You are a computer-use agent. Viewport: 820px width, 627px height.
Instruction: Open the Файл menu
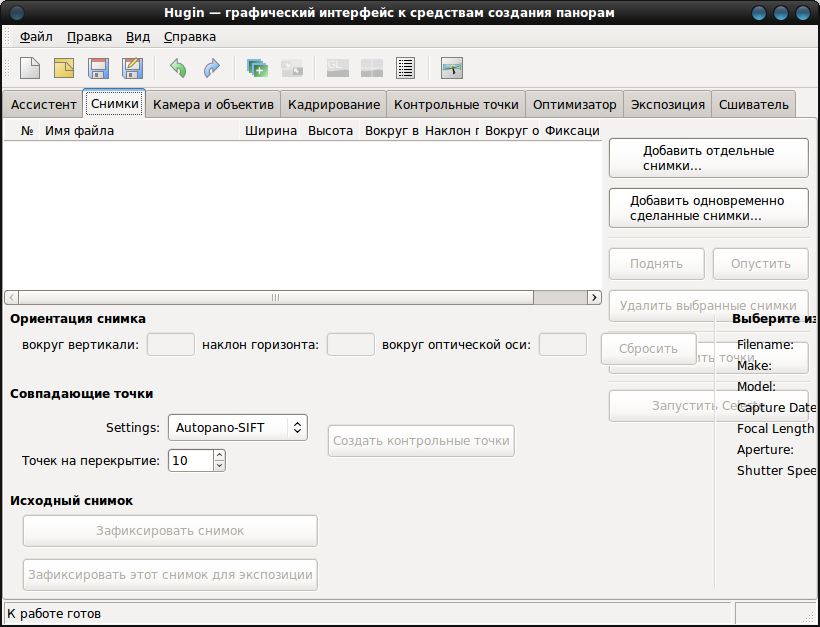(36, 37)
